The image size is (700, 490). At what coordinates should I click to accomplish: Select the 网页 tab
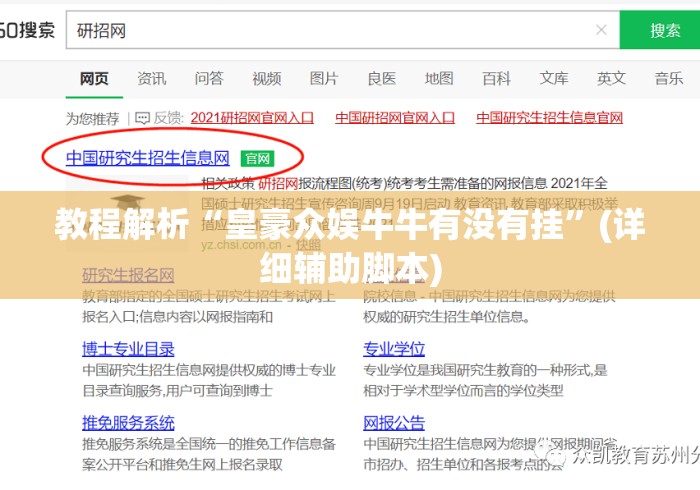click(94, 79)
